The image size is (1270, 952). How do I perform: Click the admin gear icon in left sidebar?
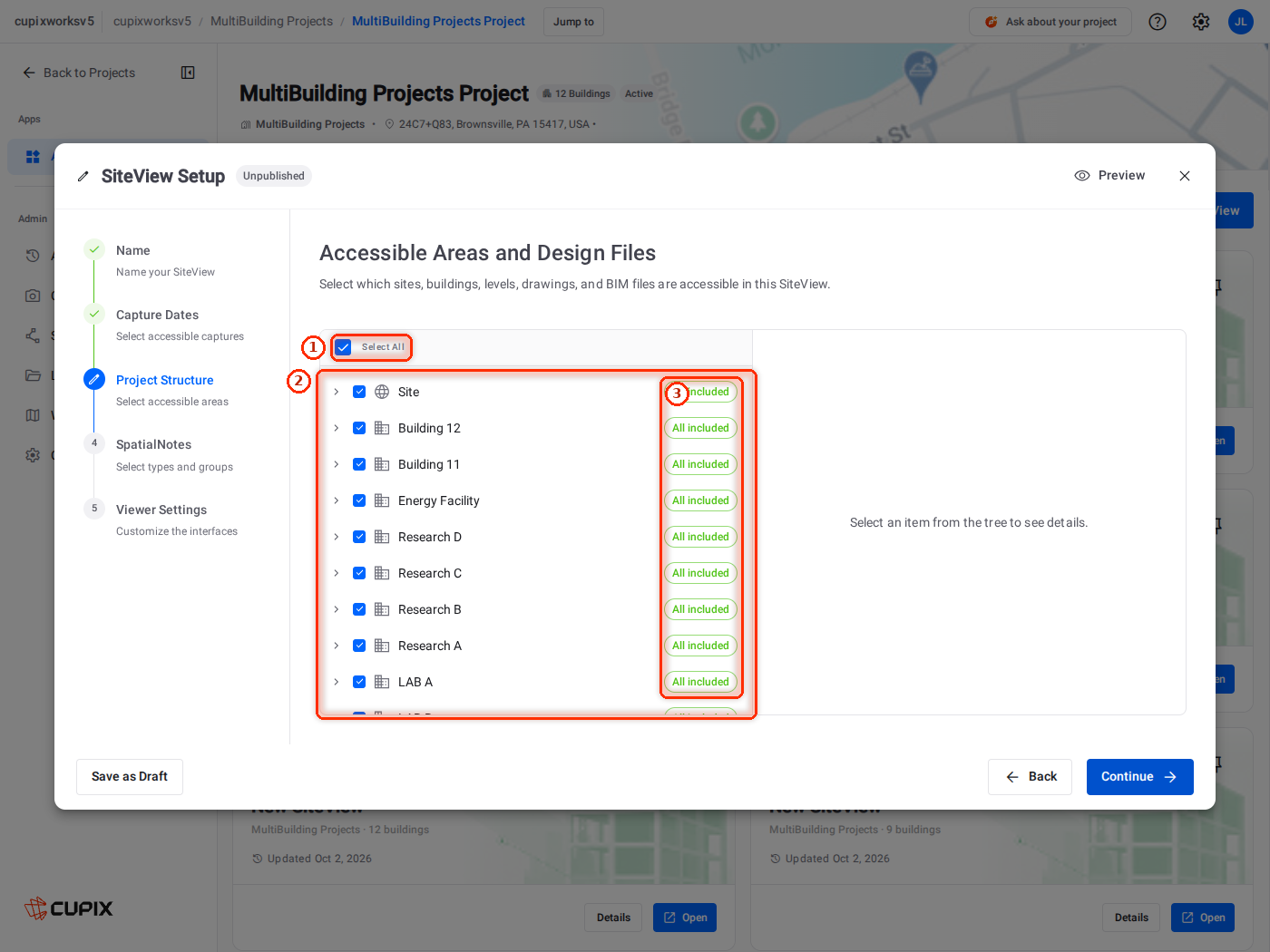point(33,455)
